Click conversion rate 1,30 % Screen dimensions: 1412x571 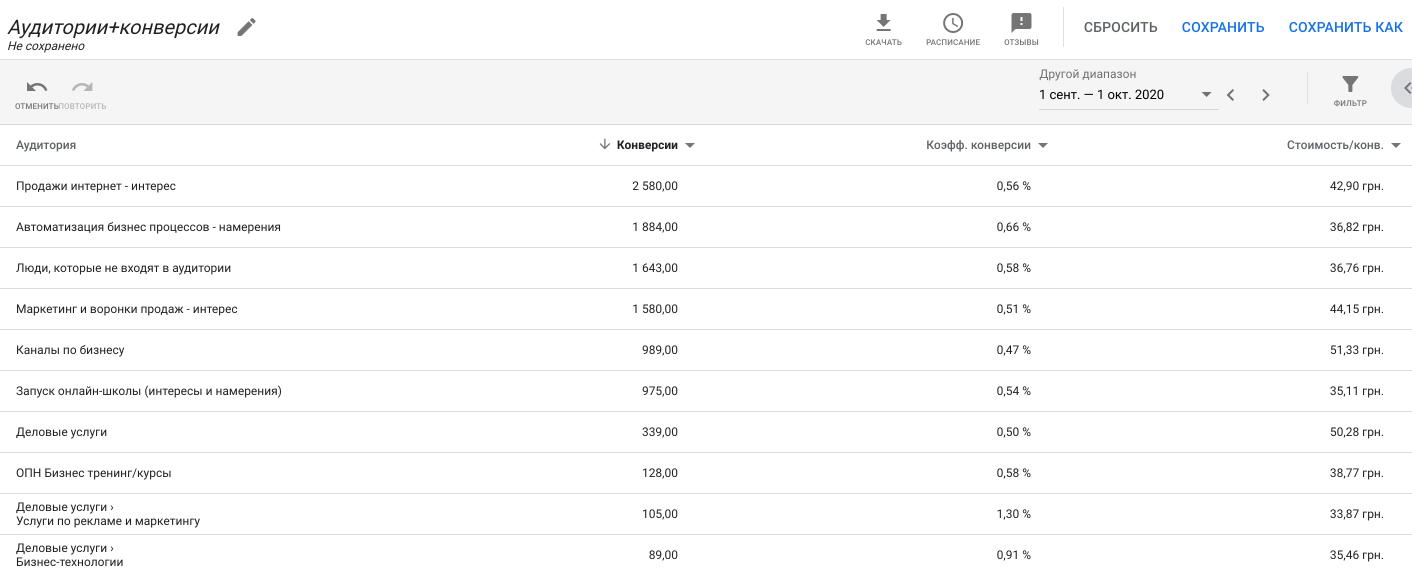1013,514
